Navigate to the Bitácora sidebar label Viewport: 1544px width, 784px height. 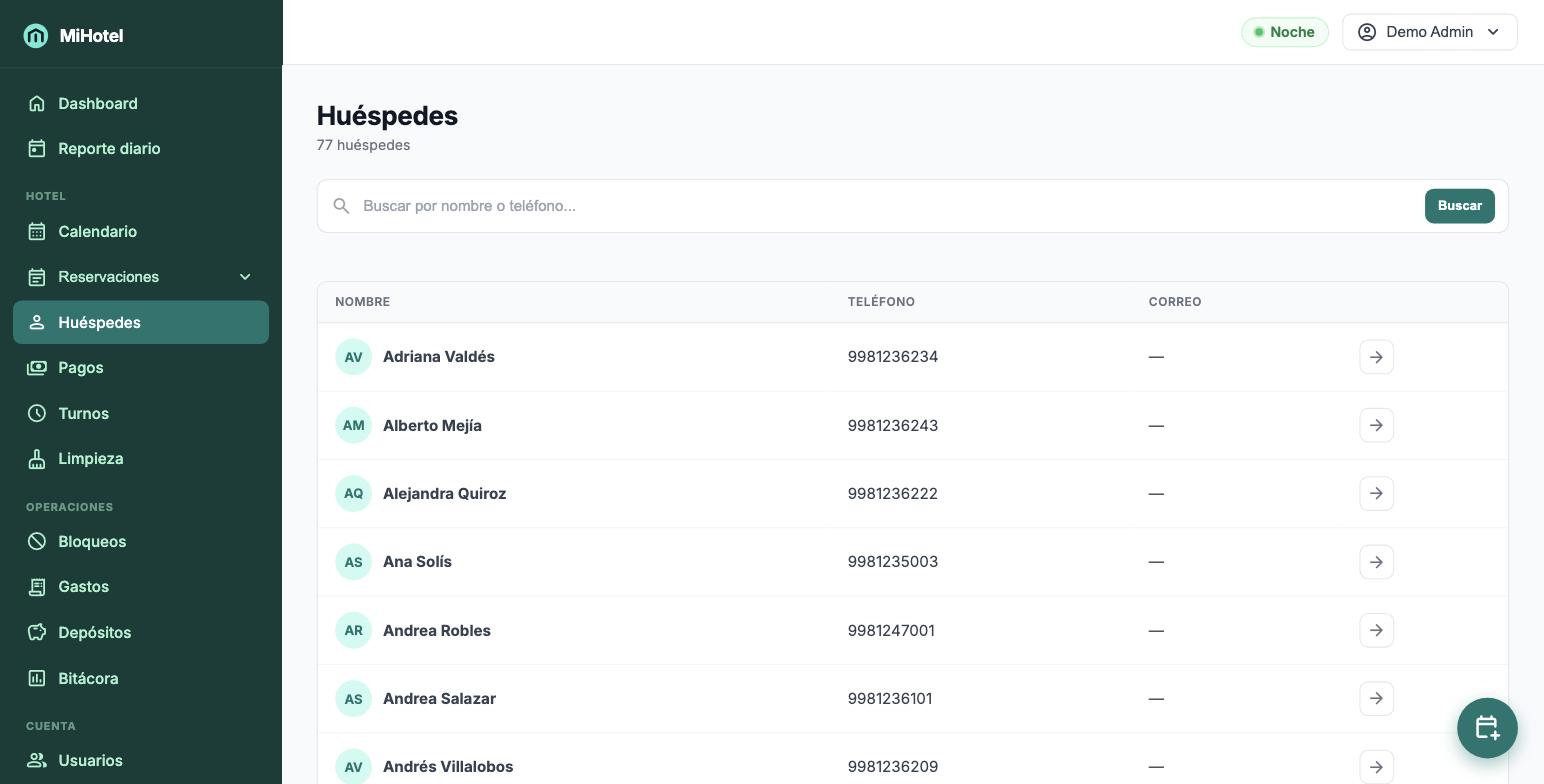[x=88, y=678]
